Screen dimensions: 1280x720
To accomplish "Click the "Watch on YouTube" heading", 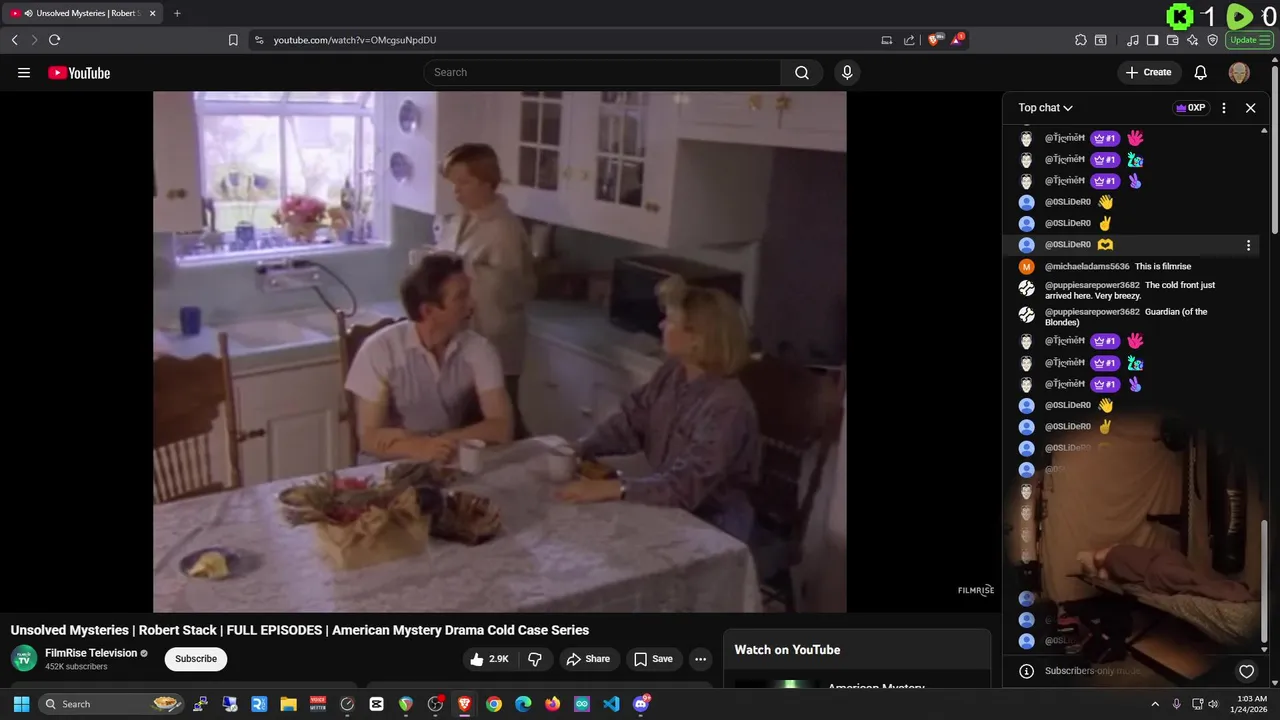I will pyautogui.click(x=787, y=650).
